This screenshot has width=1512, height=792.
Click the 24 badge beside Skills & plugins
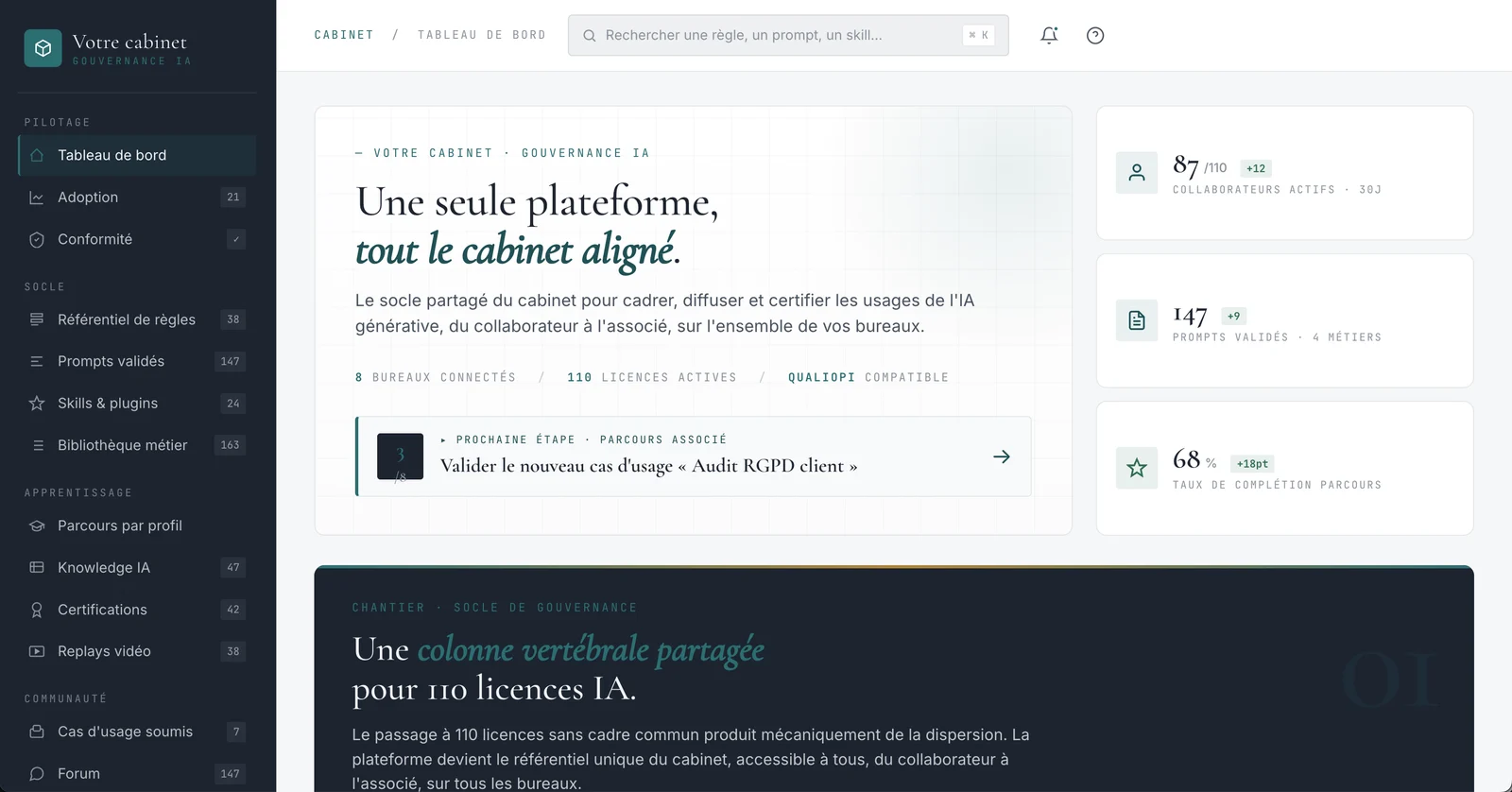click(233, 404)
